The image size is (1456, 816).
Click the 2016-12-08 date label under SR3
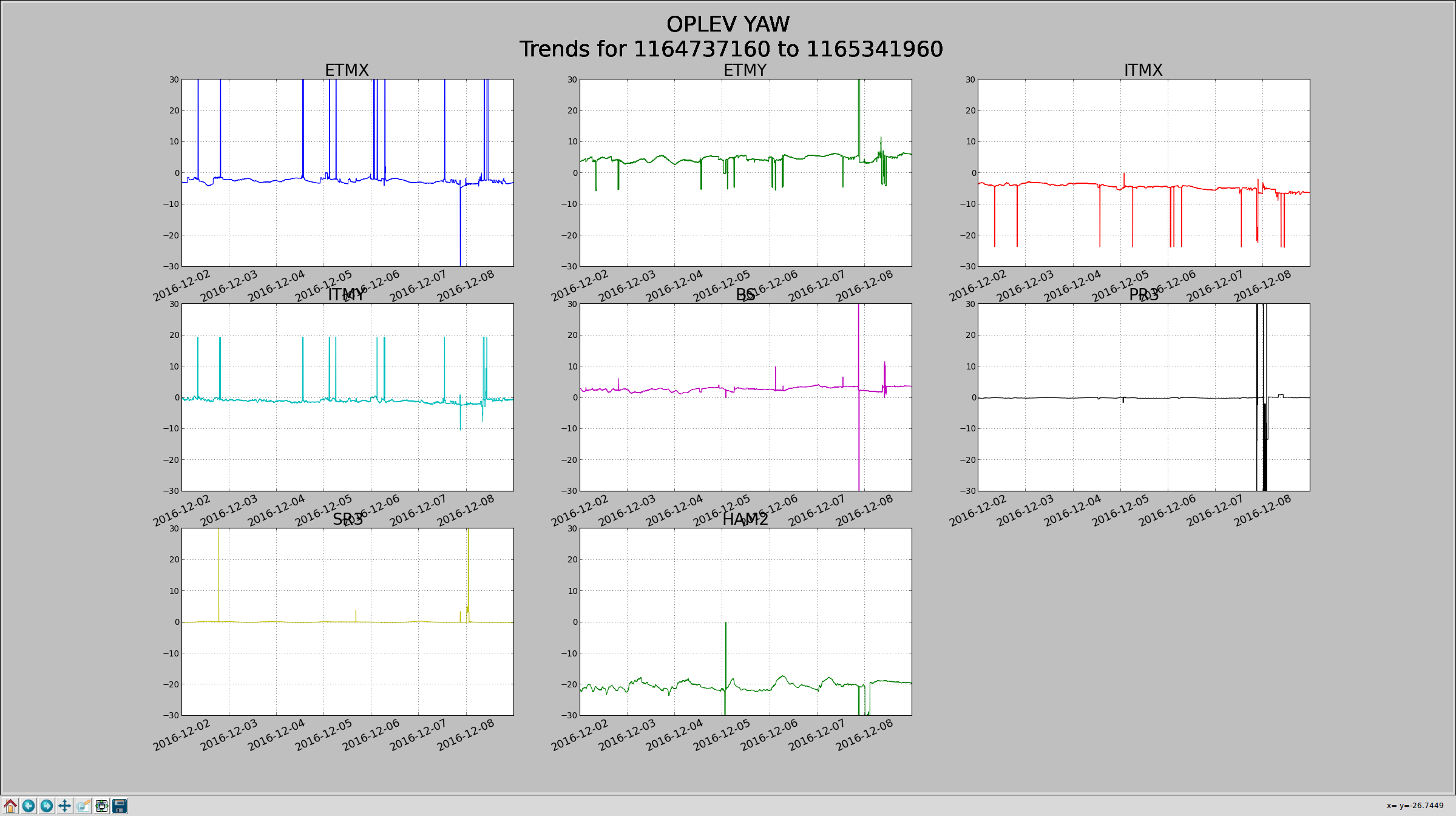coord(466,735)
